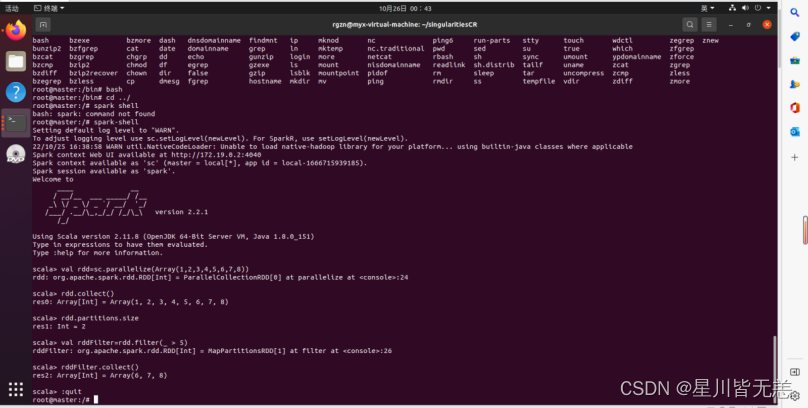Open the sidebar settings gear icon
Screen dimensions: 808x408
click(x=795, y=396)
